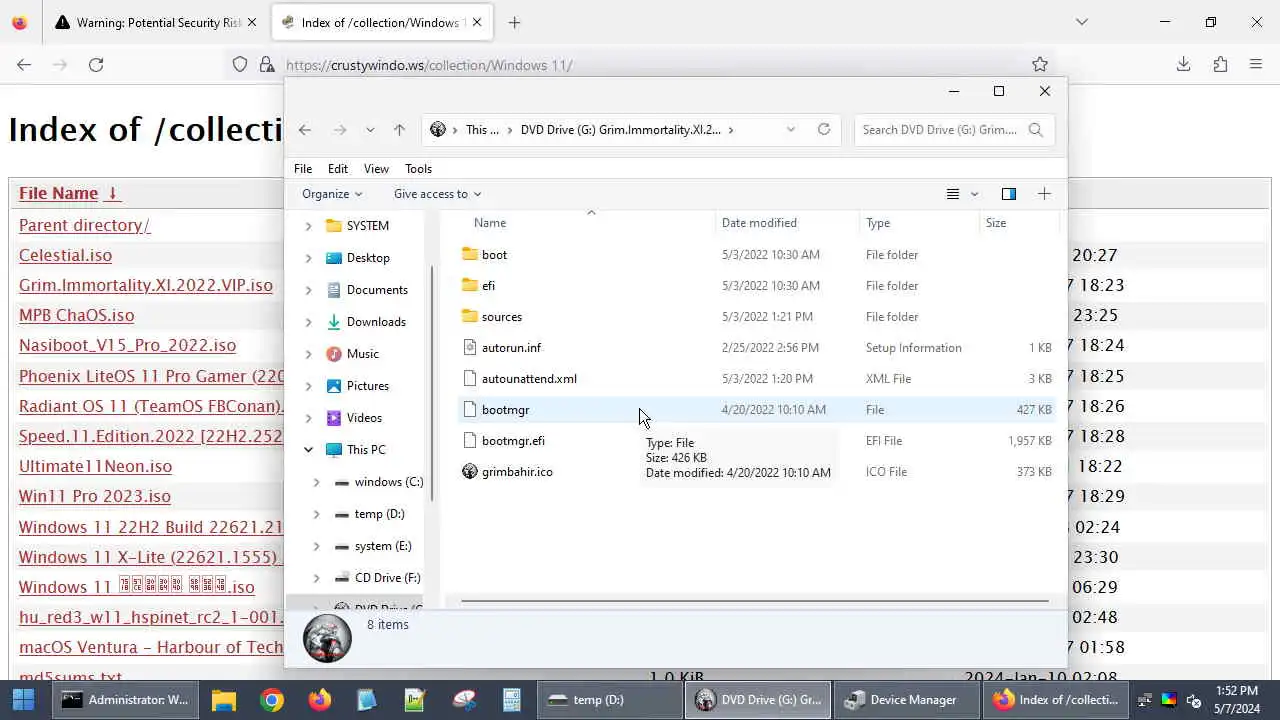The width and height of the screenshot is (1280, 720).
Task: Click the Firefox taskbar shortcut icon
Action: click(x=320, y=699)
